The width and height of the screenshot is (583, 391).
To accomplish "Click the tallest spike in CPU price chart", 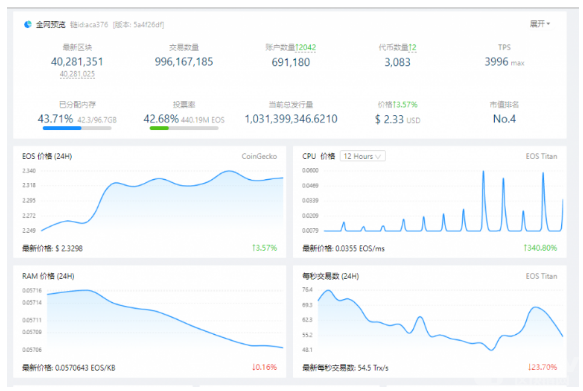I will coord(483,172).
